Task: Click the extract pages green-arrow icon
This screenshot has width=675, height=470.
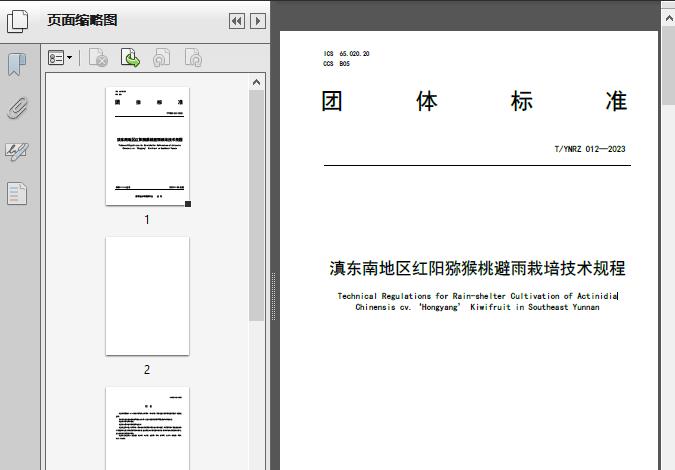Action: click(x=130, y=58)
